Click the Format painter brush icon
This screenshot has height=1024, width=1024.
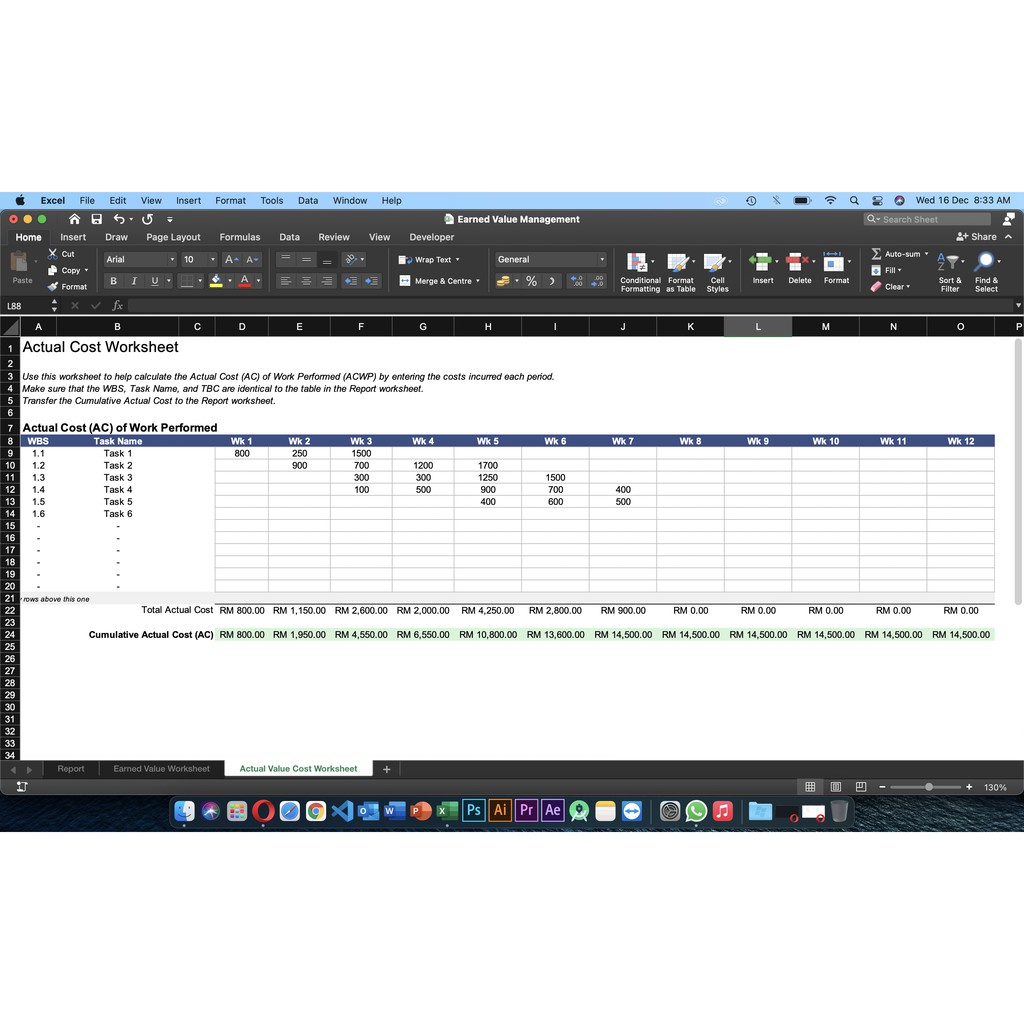point(52,286)
